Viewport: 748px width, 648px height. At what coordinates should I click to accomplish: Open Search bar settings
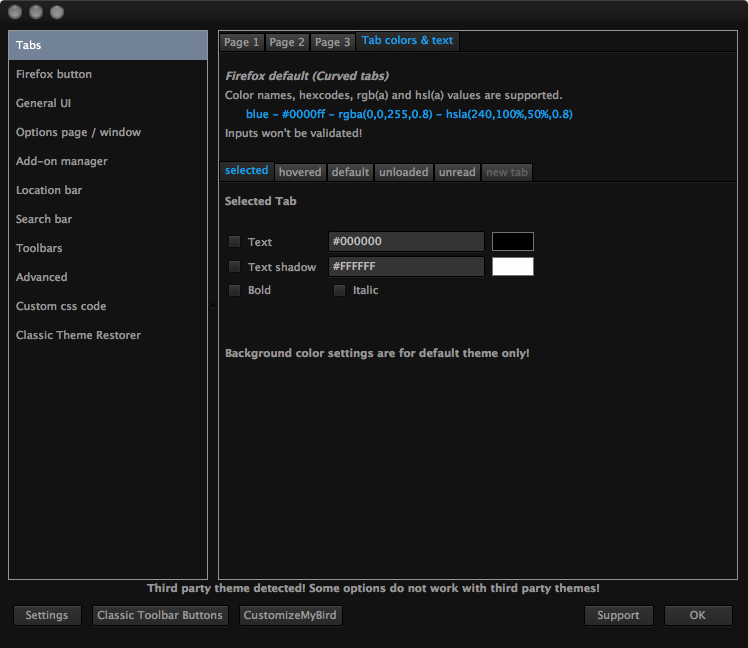pos(108,219)
